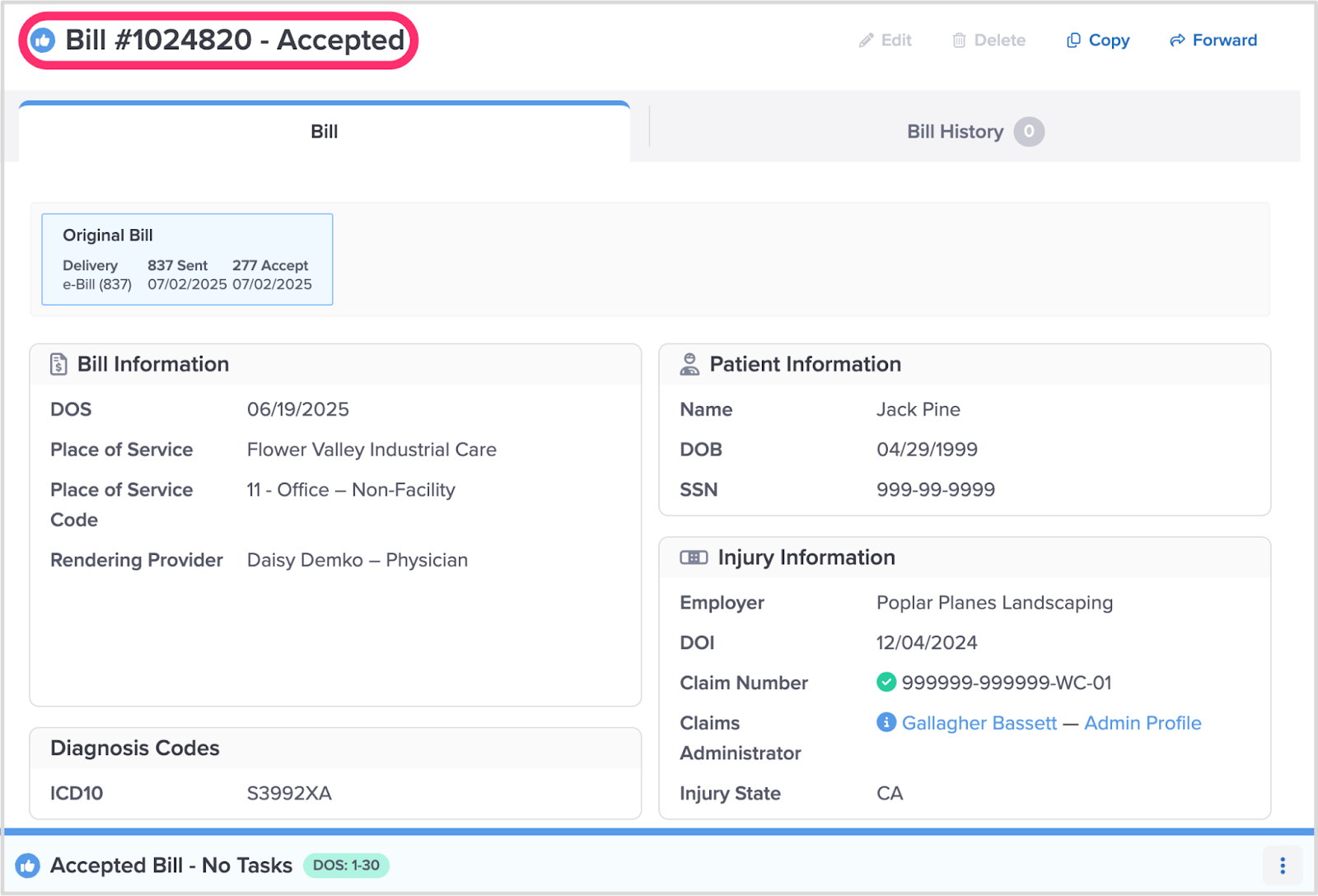Screen dimensions: 1318x896
Task: Switch to the Bill History tab
Action: pyautogui.click(x=955, y=132)
